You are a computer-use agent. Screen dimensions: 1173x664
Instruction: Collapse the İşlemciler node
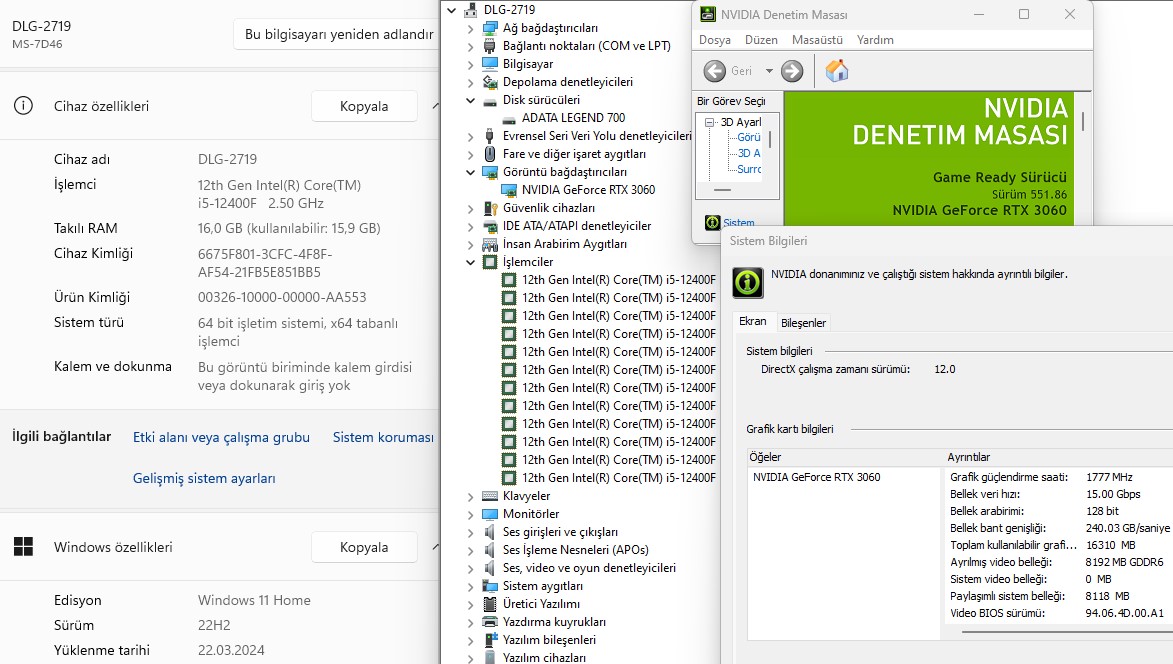tap(470, 262)
